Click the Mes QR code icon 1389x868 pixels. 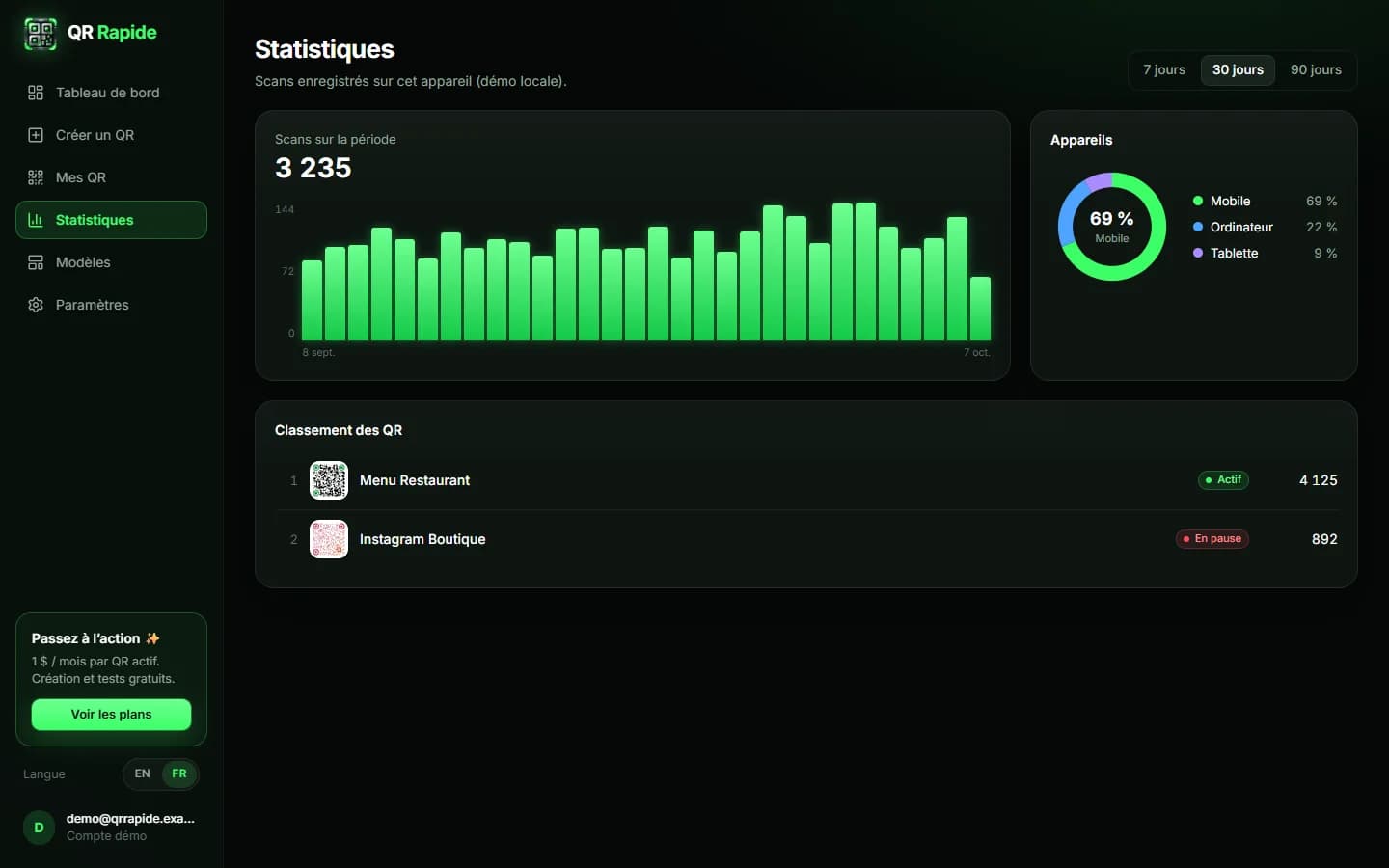36,177
